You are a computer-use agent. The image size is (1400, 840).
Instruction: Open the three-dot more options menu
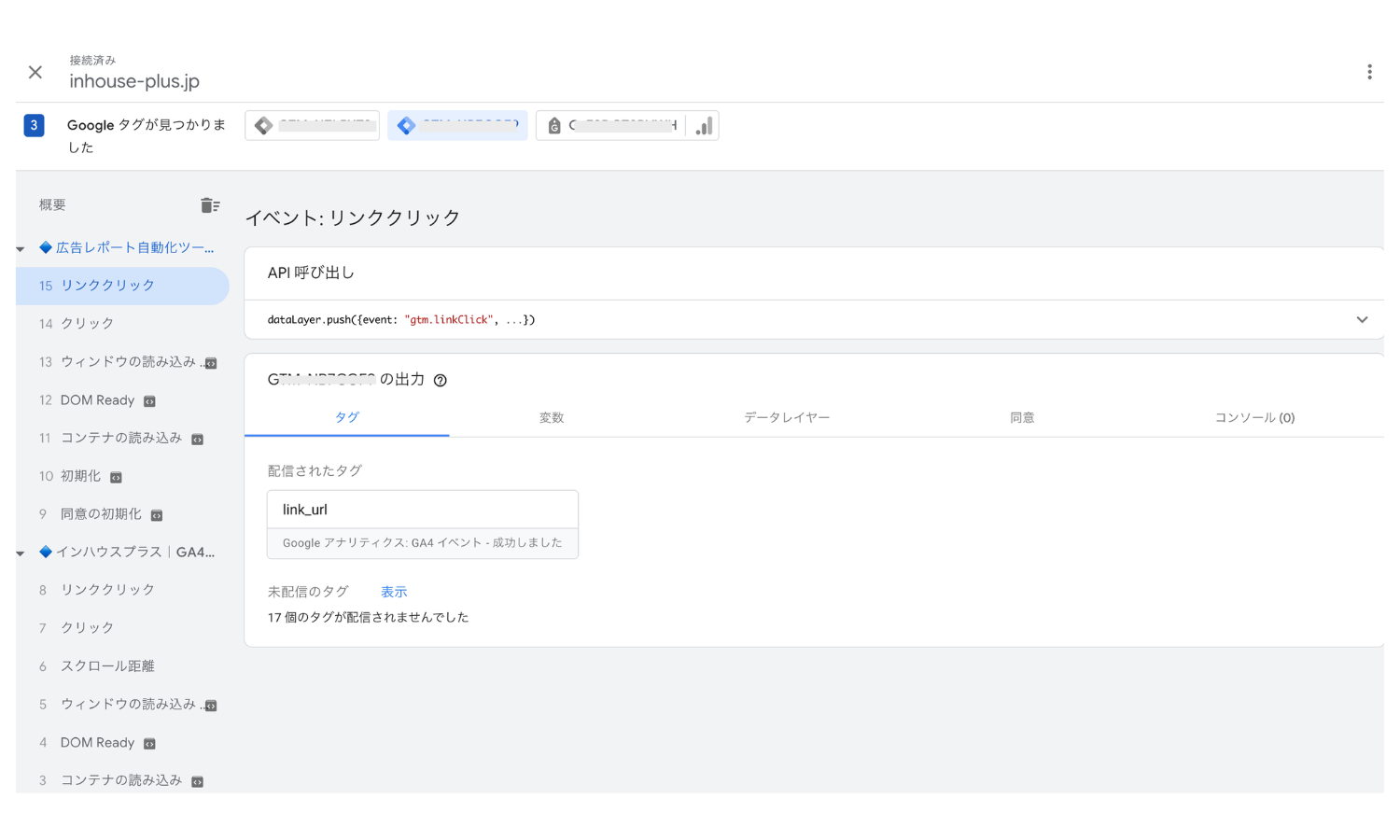click(1369, 72)
